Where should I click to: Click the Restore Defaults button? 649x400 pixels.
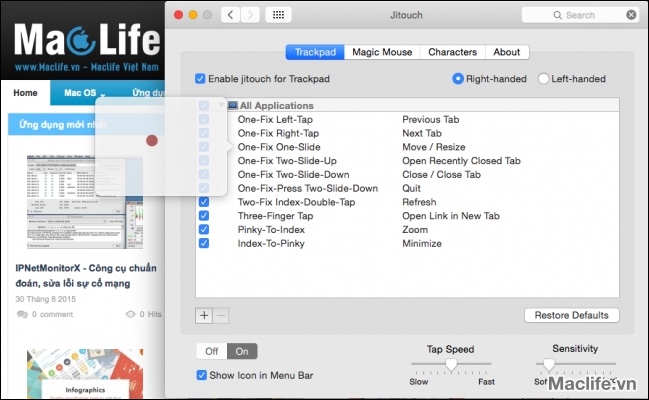tap(571, 315)
